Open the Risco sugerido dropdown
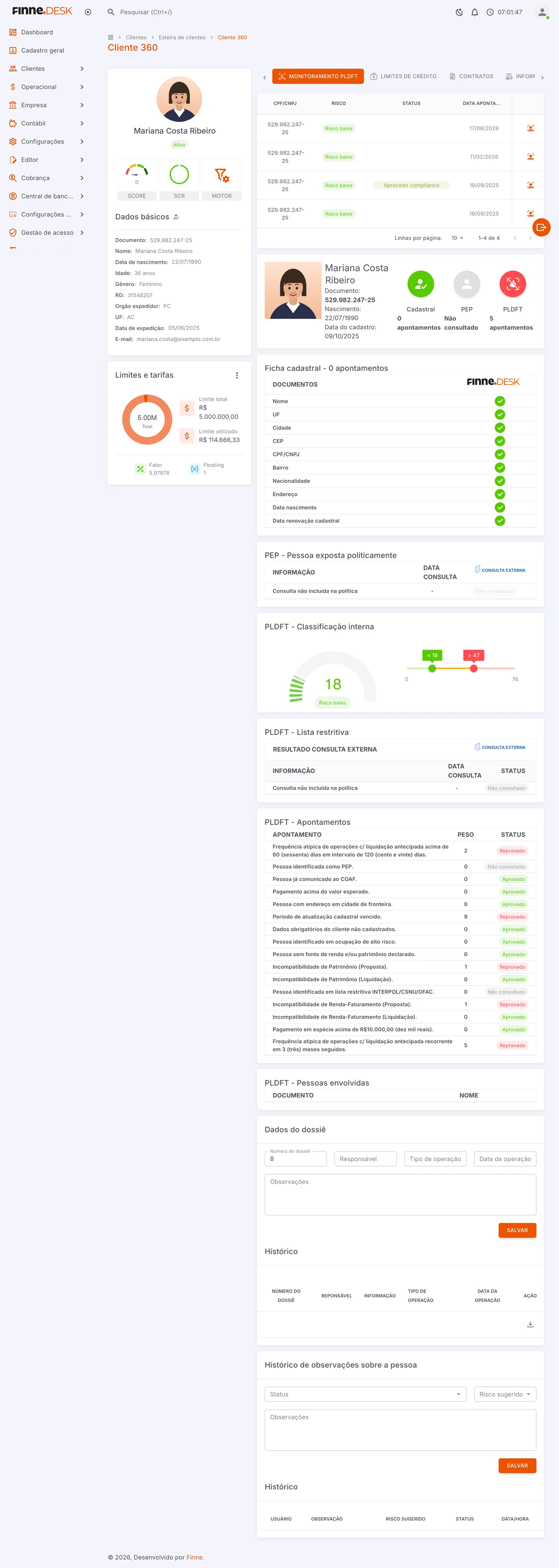559x1568 pixels. click(505, 1394)
